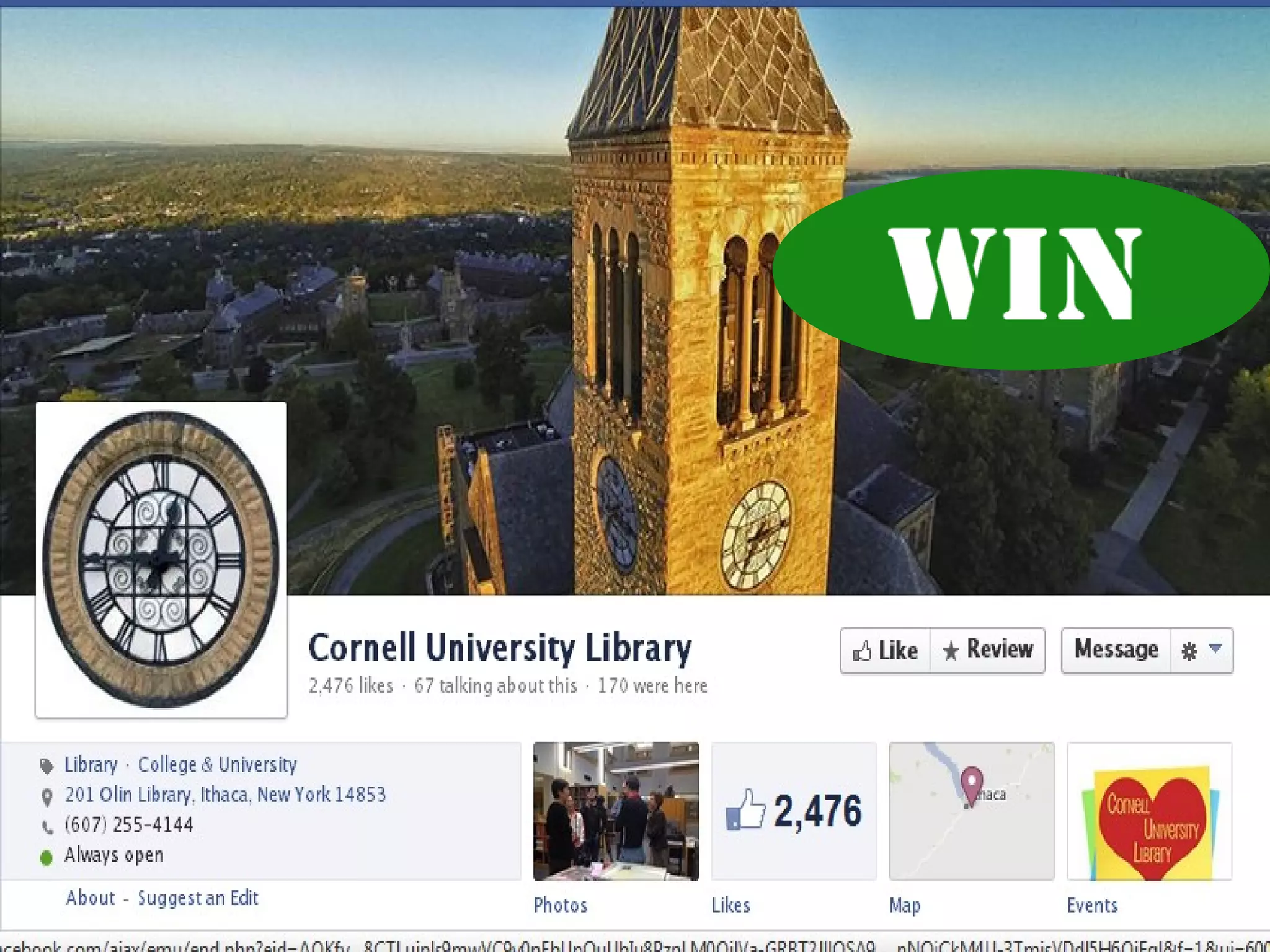Viewport: 1270px width, 952px height.
Task: Click the Map label link
Action: tap(905, 906)
